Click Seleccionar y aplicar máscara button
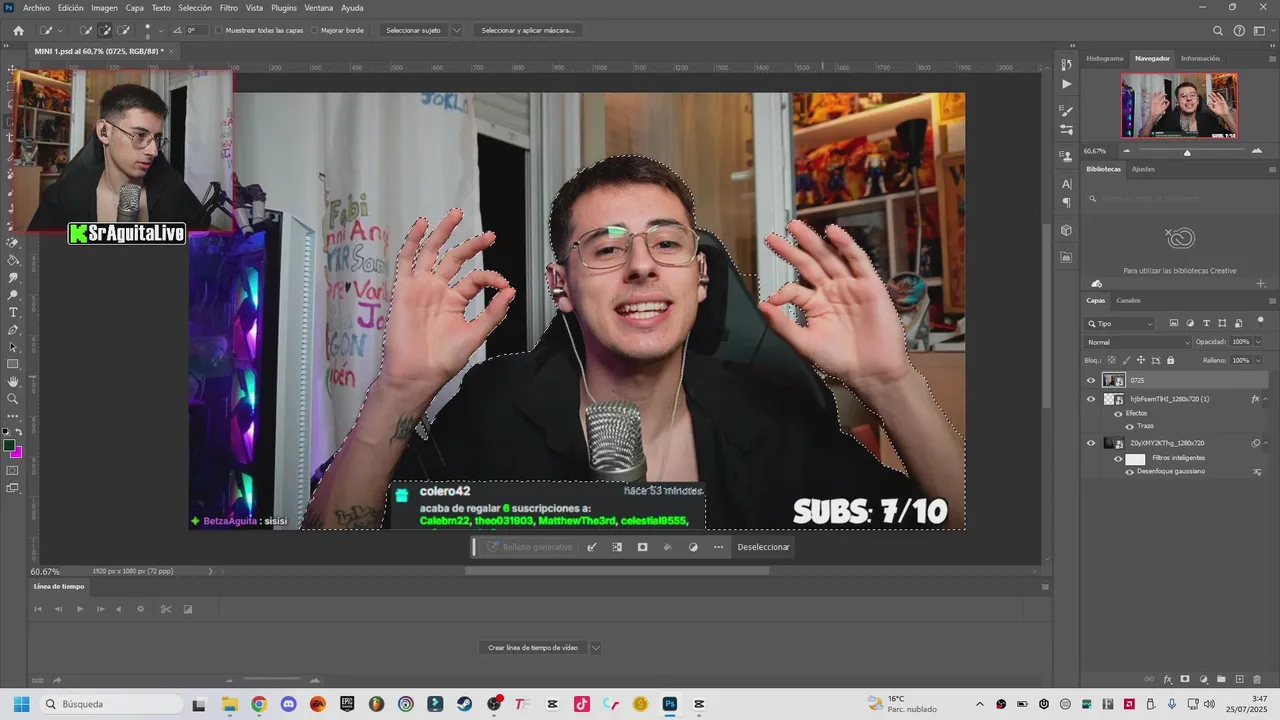Screen dimensions: 1280x720 coord(528,30)
